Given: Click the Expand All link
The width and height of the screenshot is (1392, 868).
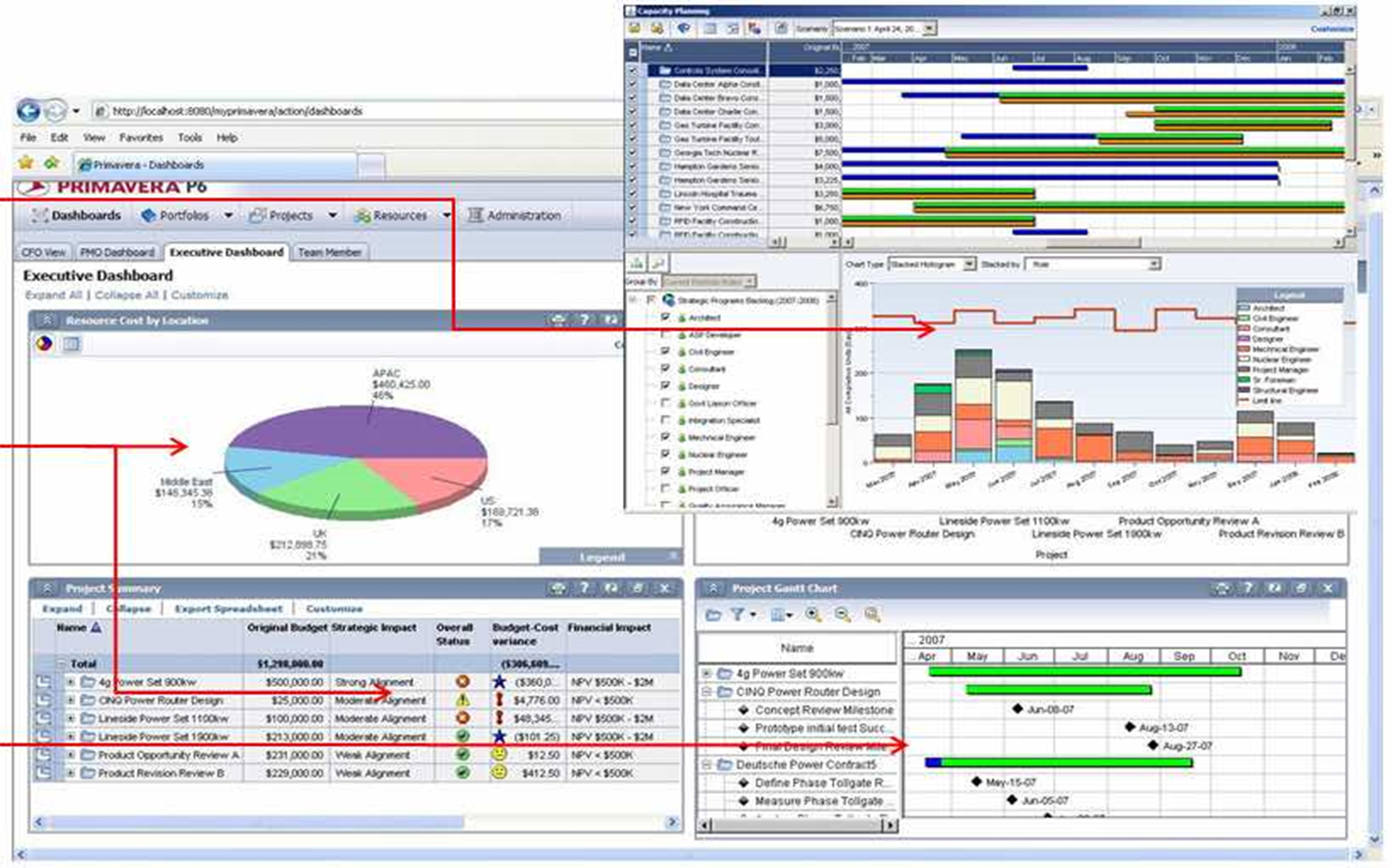Looking at the screenshot, I should click(54, 295).
